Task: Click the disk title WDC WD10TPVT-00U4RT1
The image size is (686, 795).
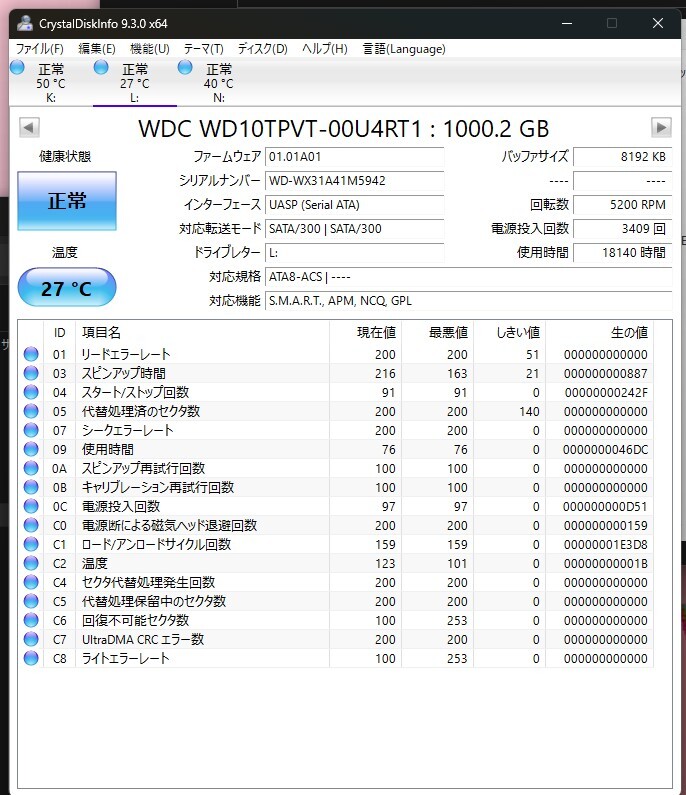Action: tap(344, 128)
